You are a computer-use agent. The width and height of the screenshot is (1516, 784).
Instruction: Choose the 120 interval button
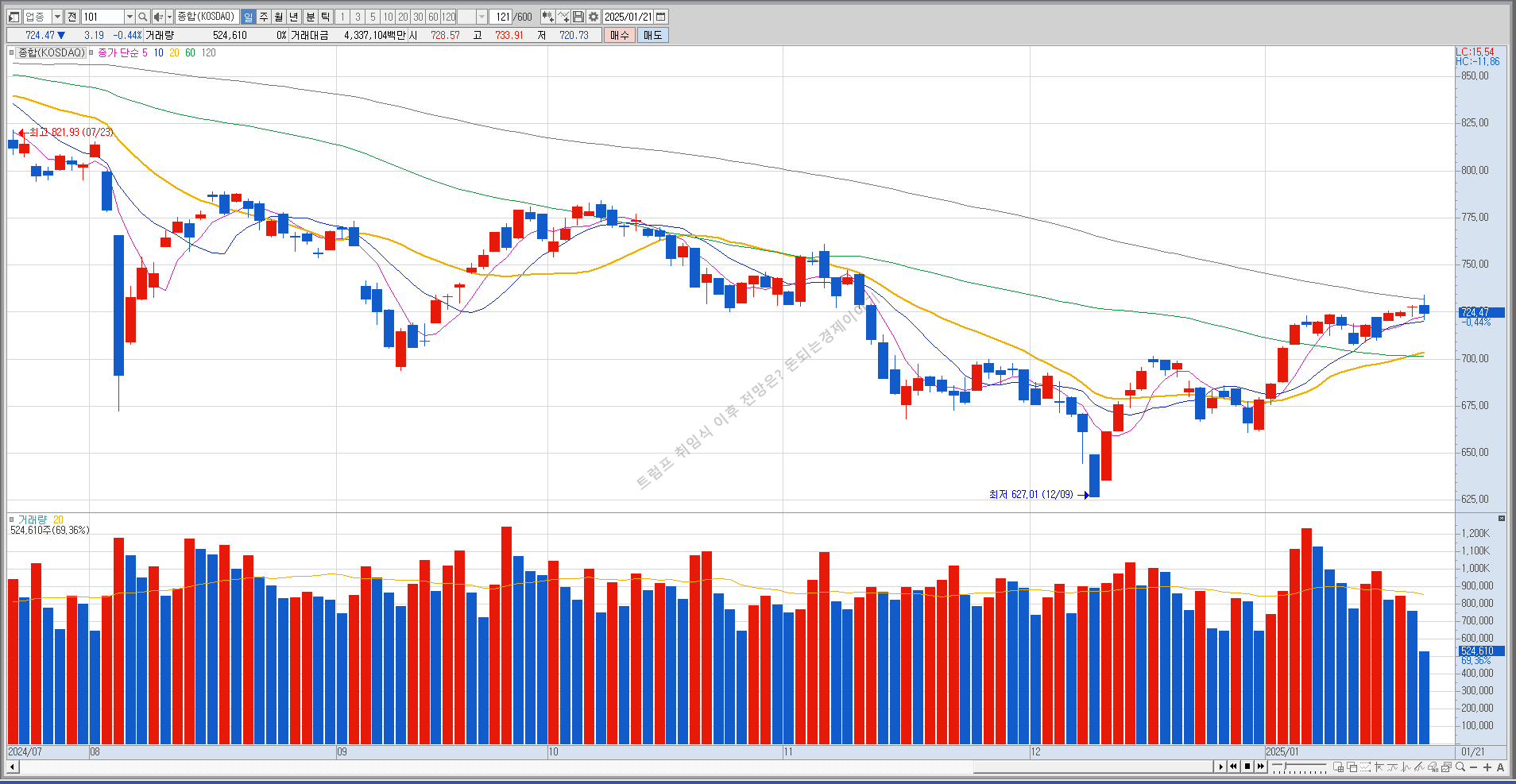pos(449,17)
